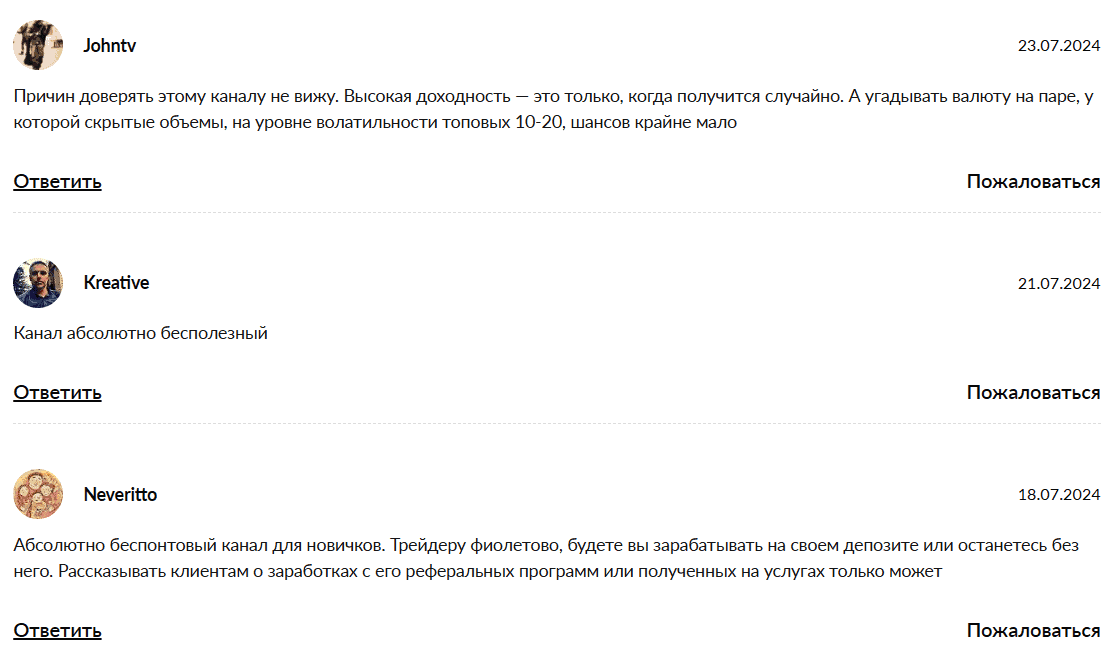
Task: Click Johntv's profile avatar
Action: point(38,45)
